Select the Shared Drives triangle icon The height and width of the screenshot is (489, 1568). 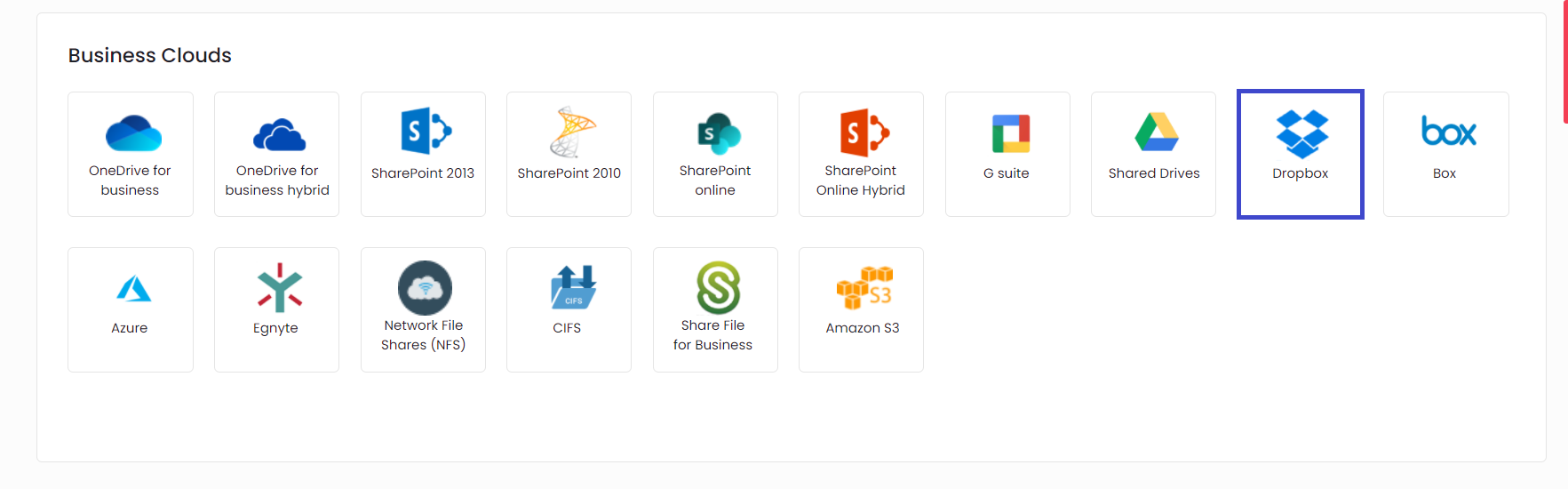point(1157,132)
